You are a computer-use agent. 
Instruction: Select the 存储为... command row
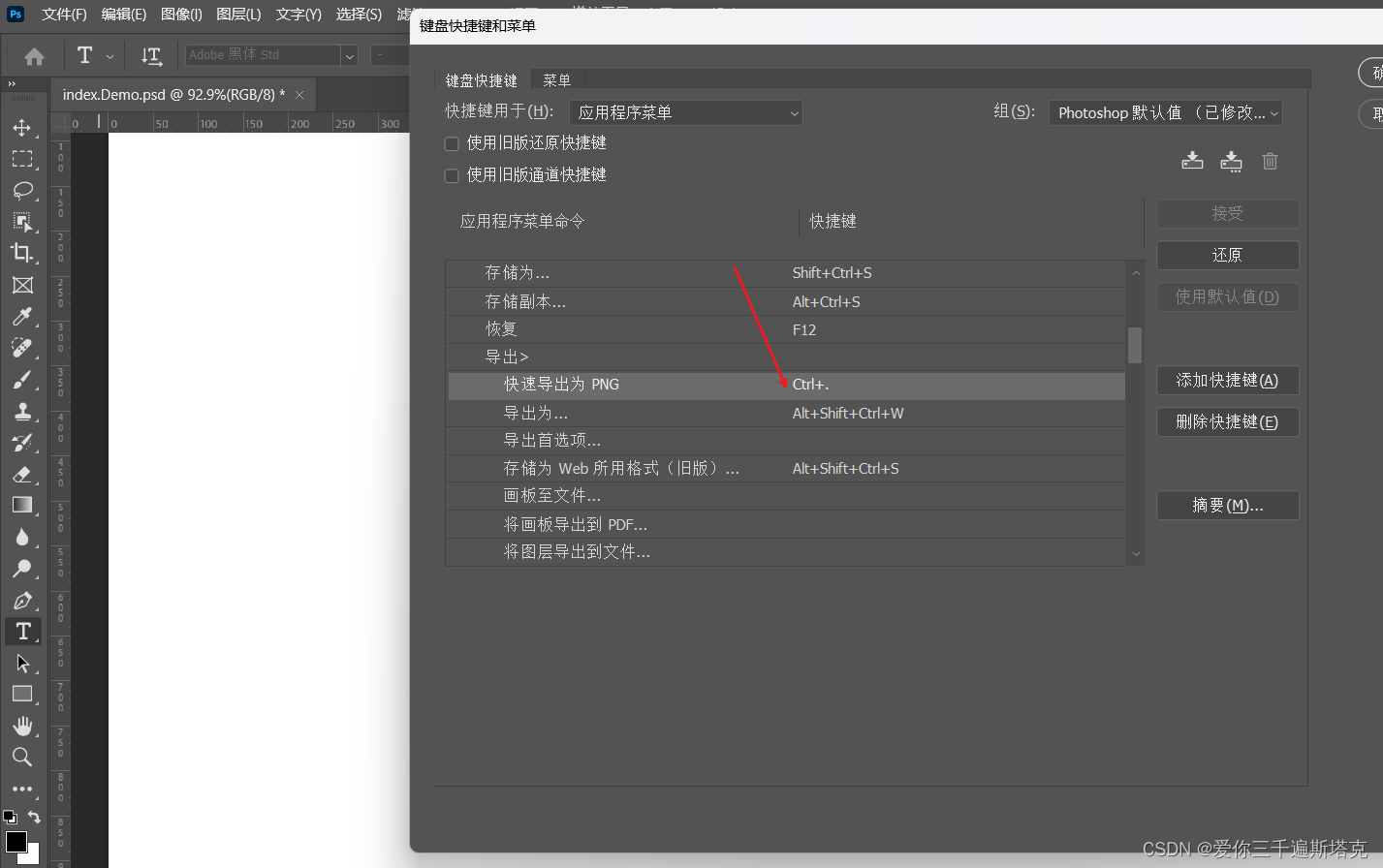(x=786, y=273)
